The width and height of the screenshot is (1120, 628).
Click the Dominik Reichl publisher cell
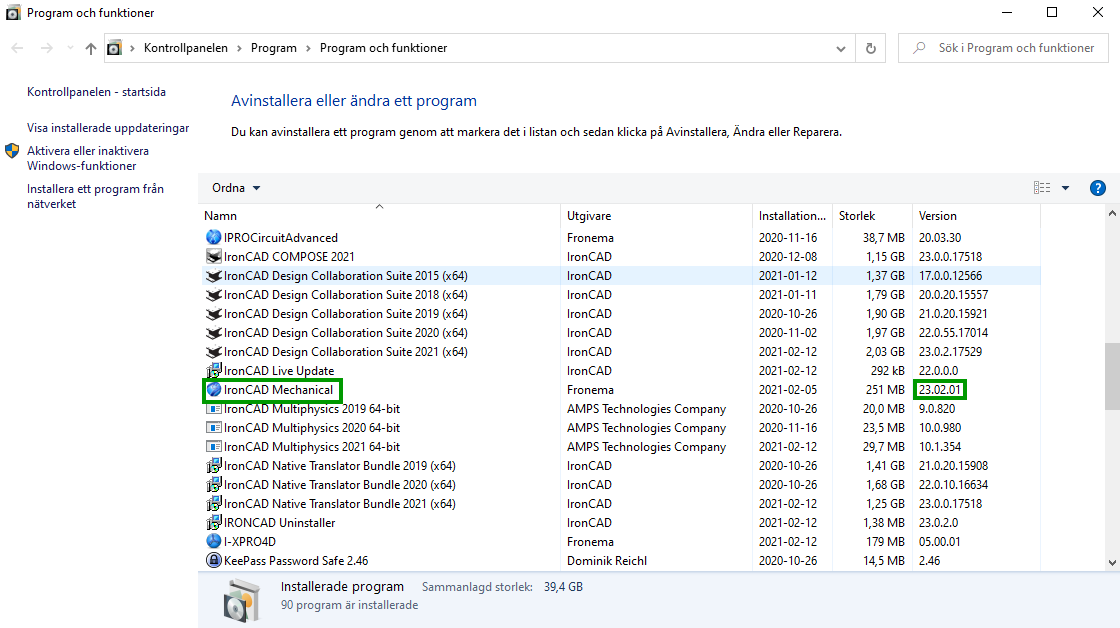606,561
